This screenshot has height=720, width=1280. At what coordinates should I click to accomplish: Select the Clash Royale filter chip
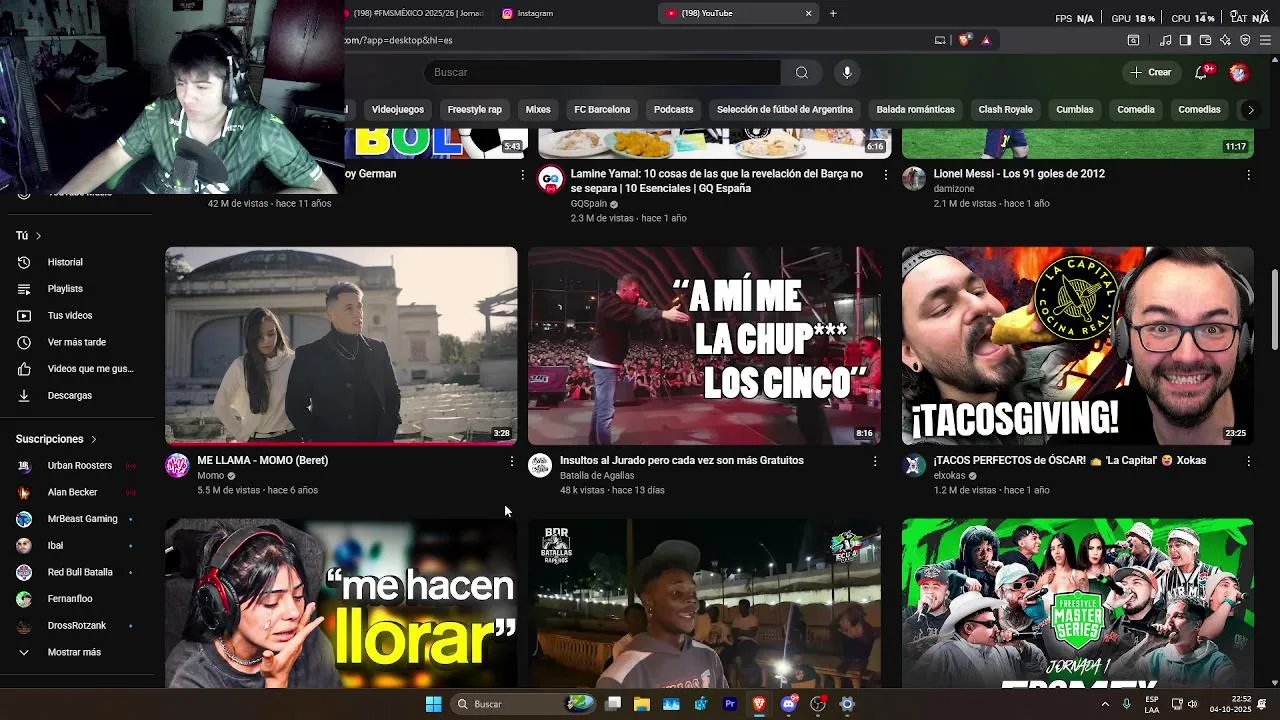click(1005, 109)
